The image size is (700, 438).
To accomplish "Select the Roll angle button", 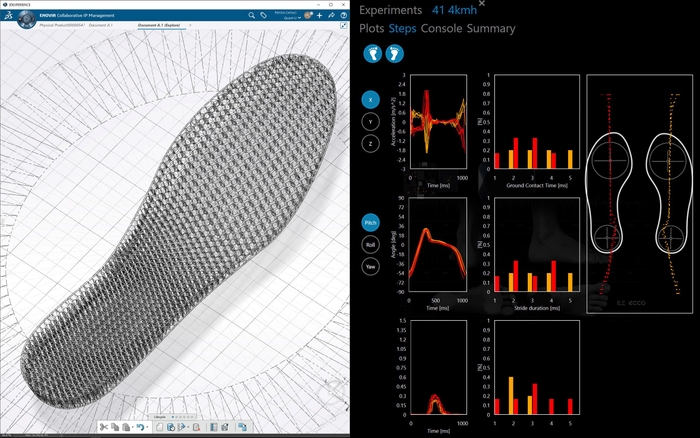I will (x=370, y=243).
